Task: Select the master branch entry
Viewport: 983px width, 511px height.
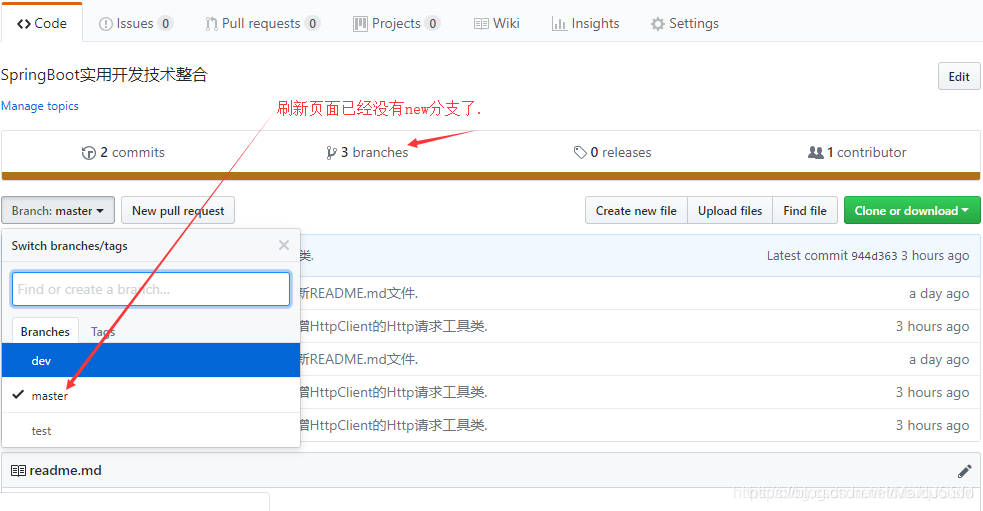Action: (x=150, y=396)
